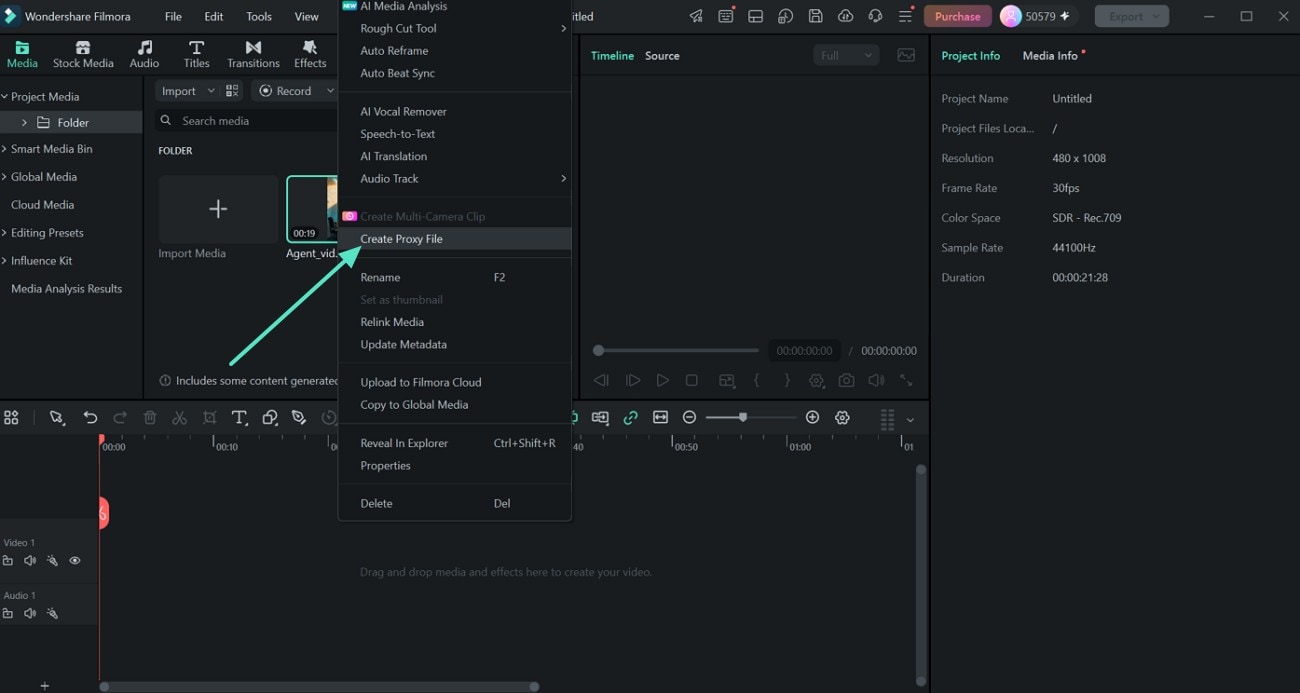Toggle the green link clips icon
This screenshot has width=1300, height=693.
pos(630,418)
